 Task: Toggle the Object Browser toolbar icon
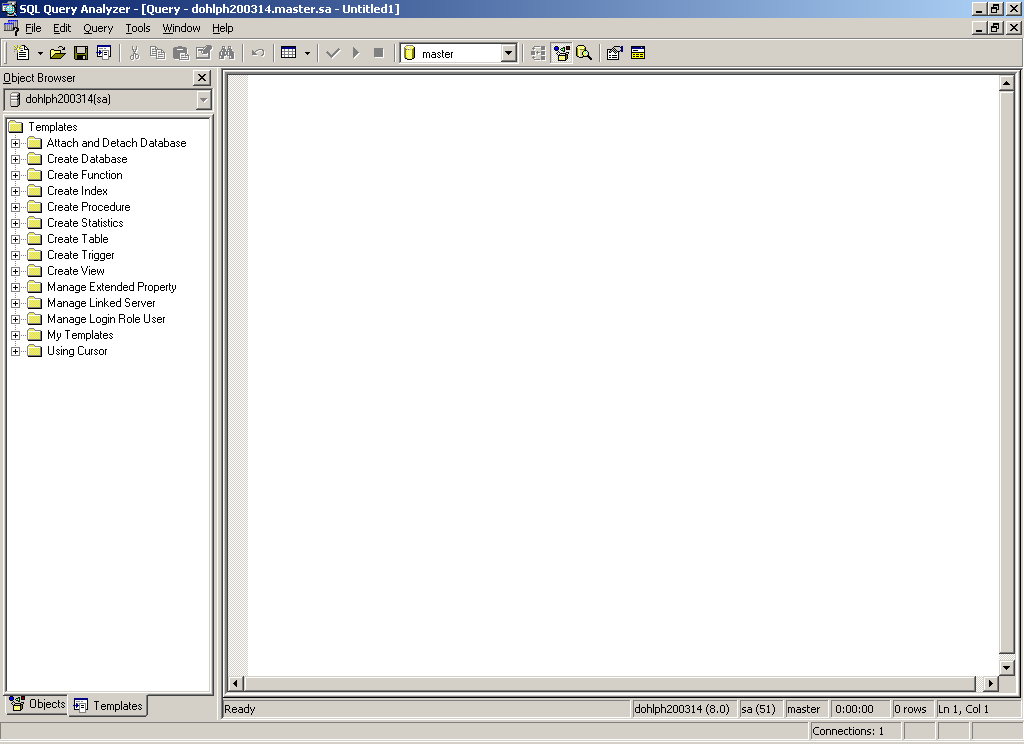pos(561,53)
